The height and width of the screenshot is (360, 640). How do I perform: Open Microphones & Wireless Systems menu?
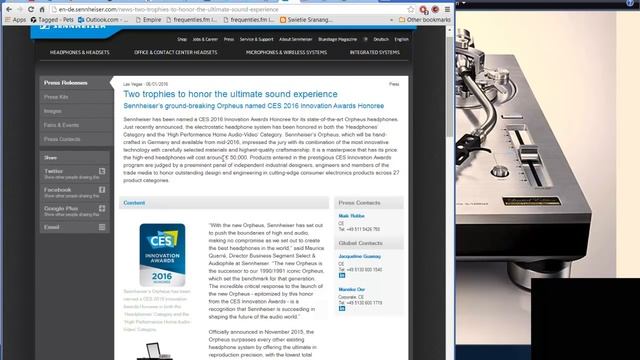coord(286,52)
